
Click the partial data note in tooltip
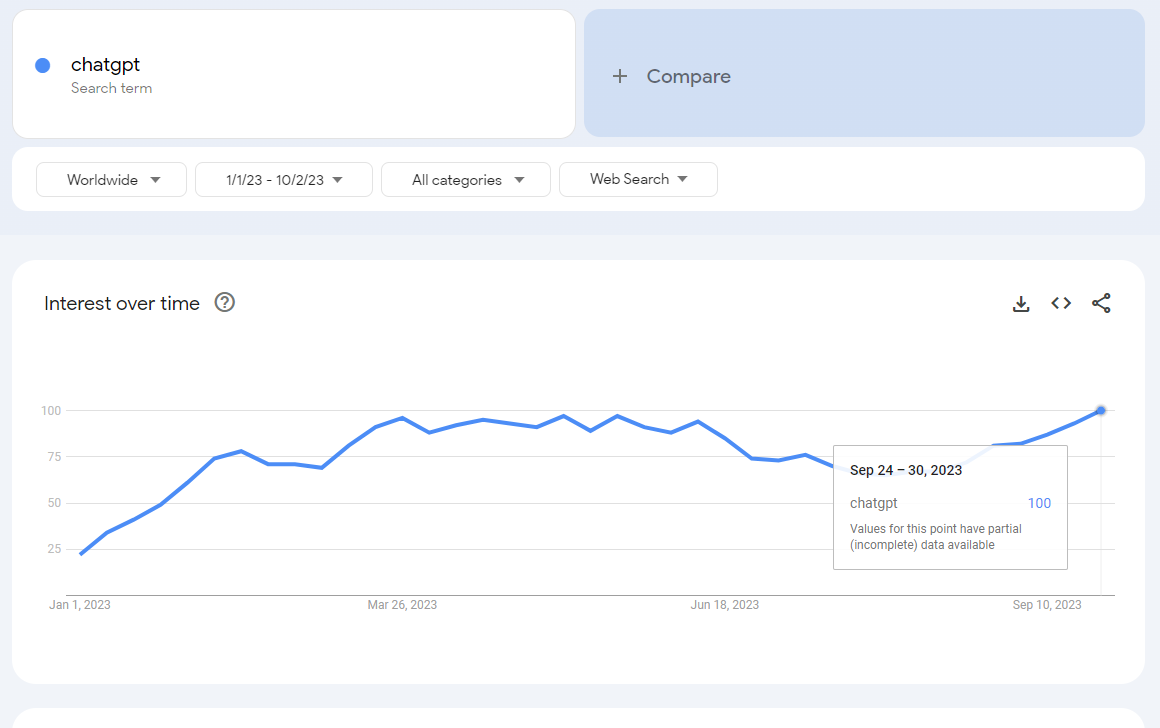[936, 537]
